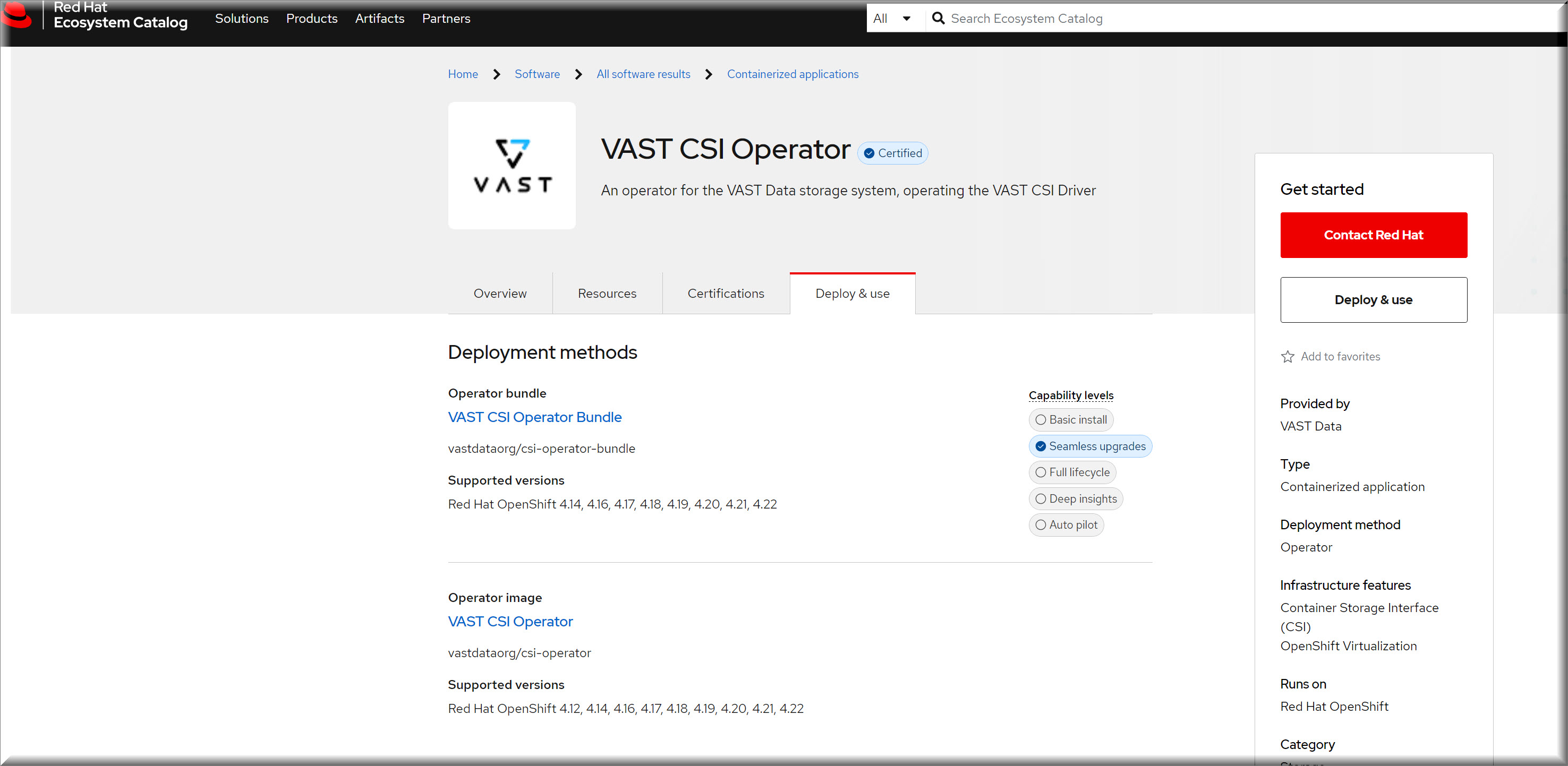Image resolution: width=1568 pixels, height=766 pixels.
Task: Select the Full lifecycle capability level
Action: [1072, 473]
